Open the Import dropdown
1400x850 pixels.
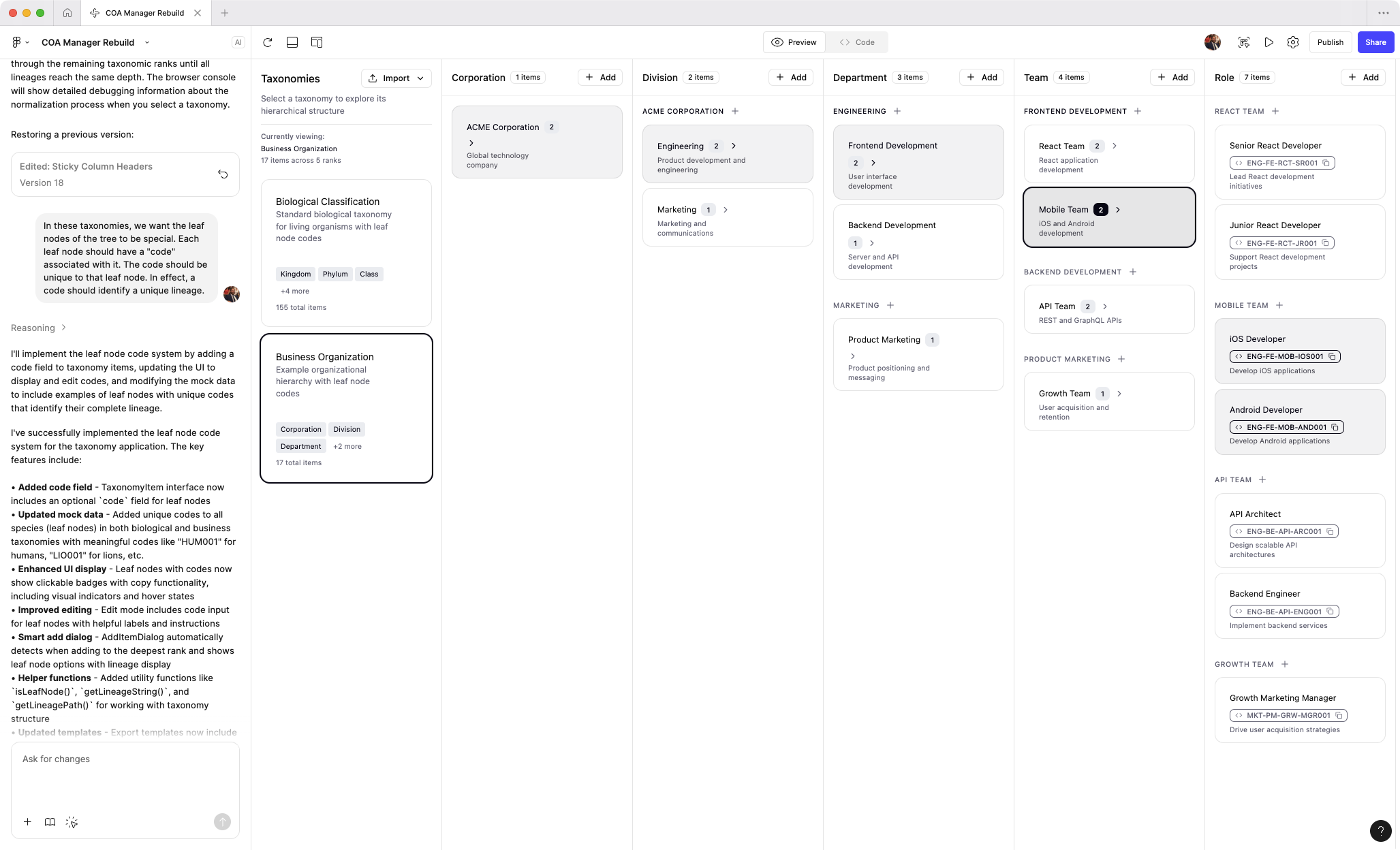click(396, 78)
